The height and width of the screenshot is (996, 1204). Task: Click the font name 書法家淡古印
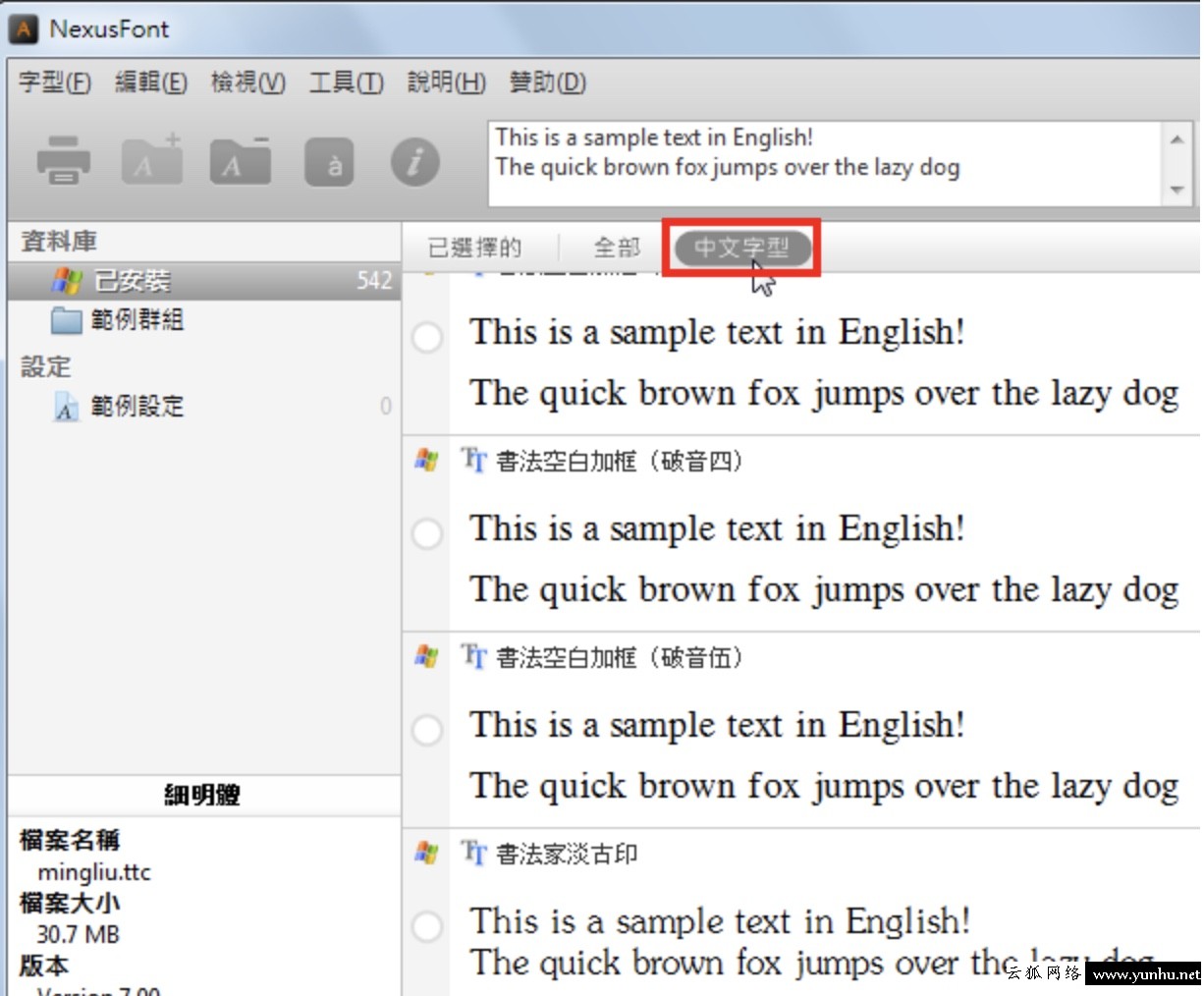click(x=567, y=853)
